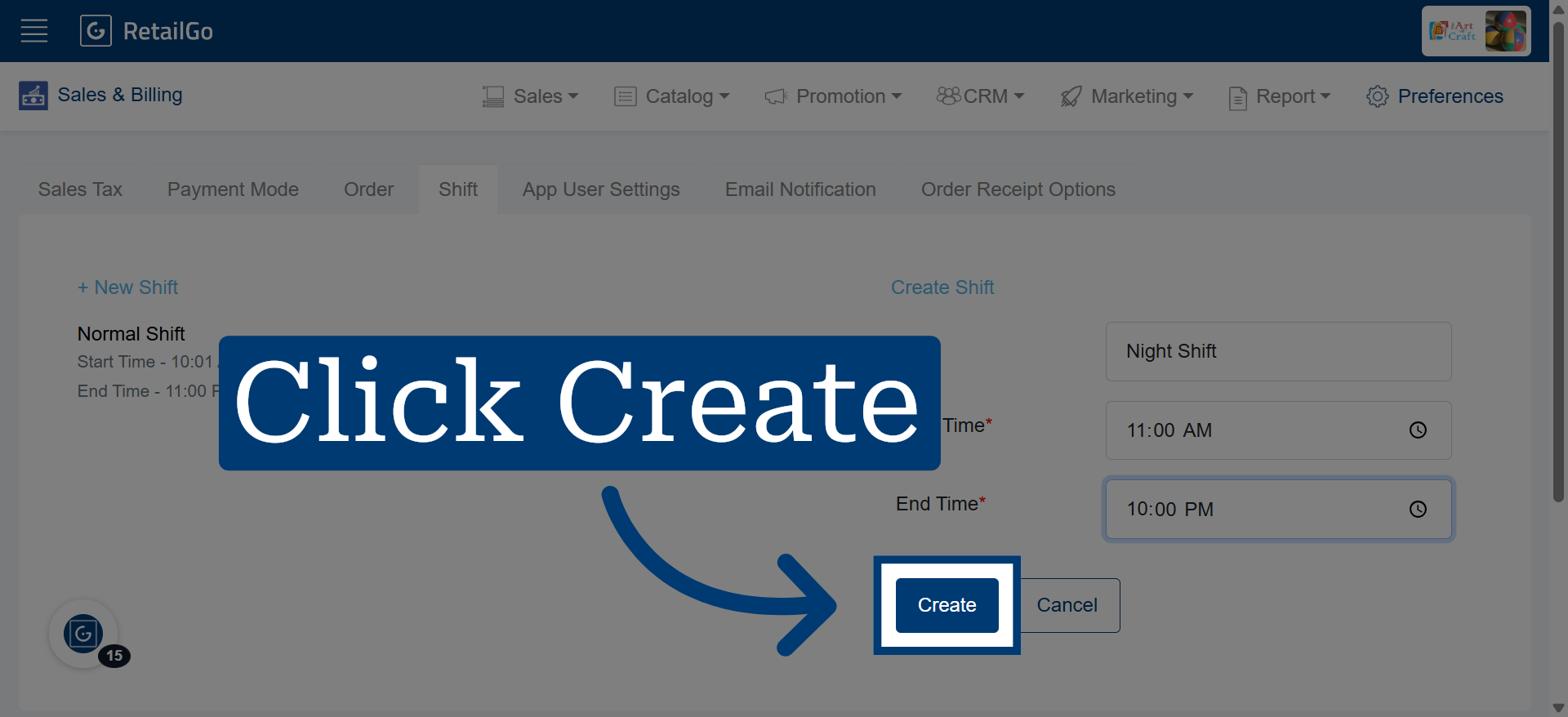Click the Create button
Image resolution: width=1568 pixels, height=717 pixels.
pos(947,605)
